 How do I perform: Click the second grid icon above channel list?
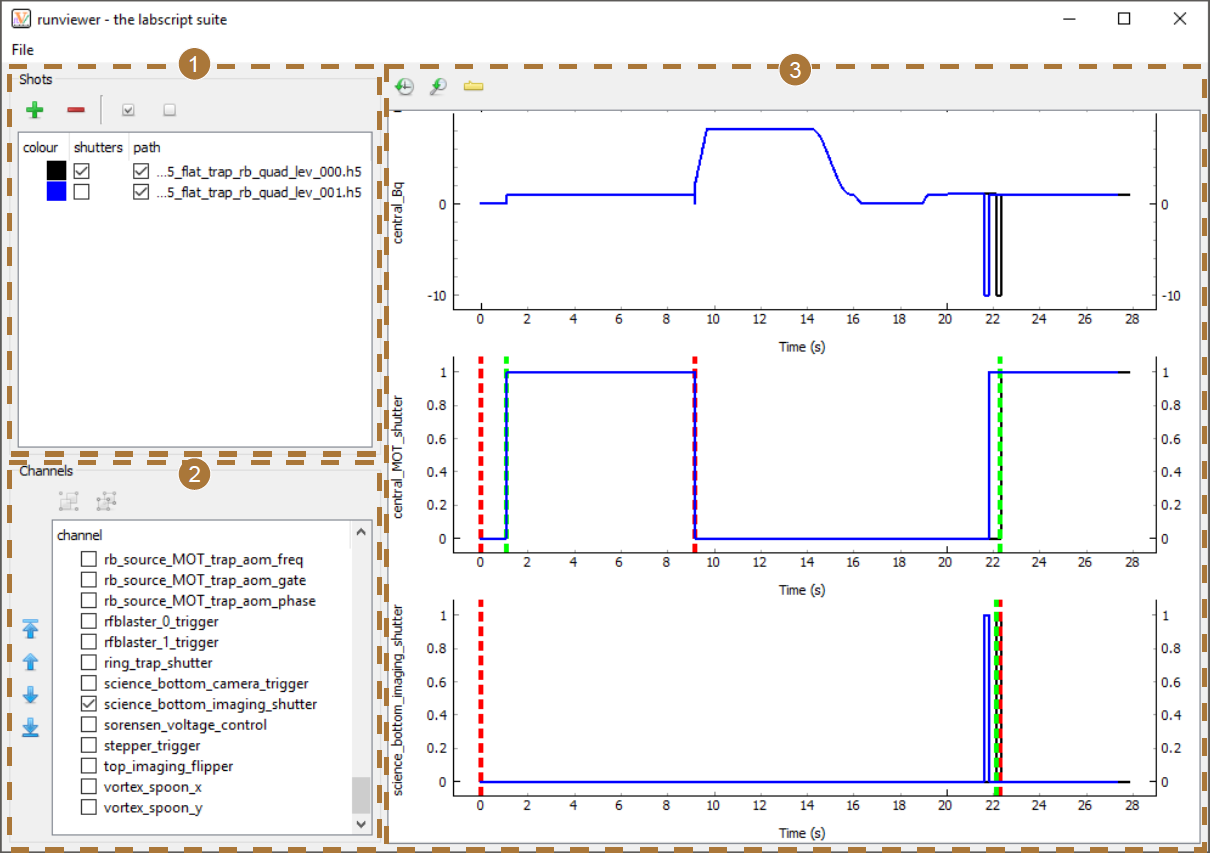(x=107, y=500)
